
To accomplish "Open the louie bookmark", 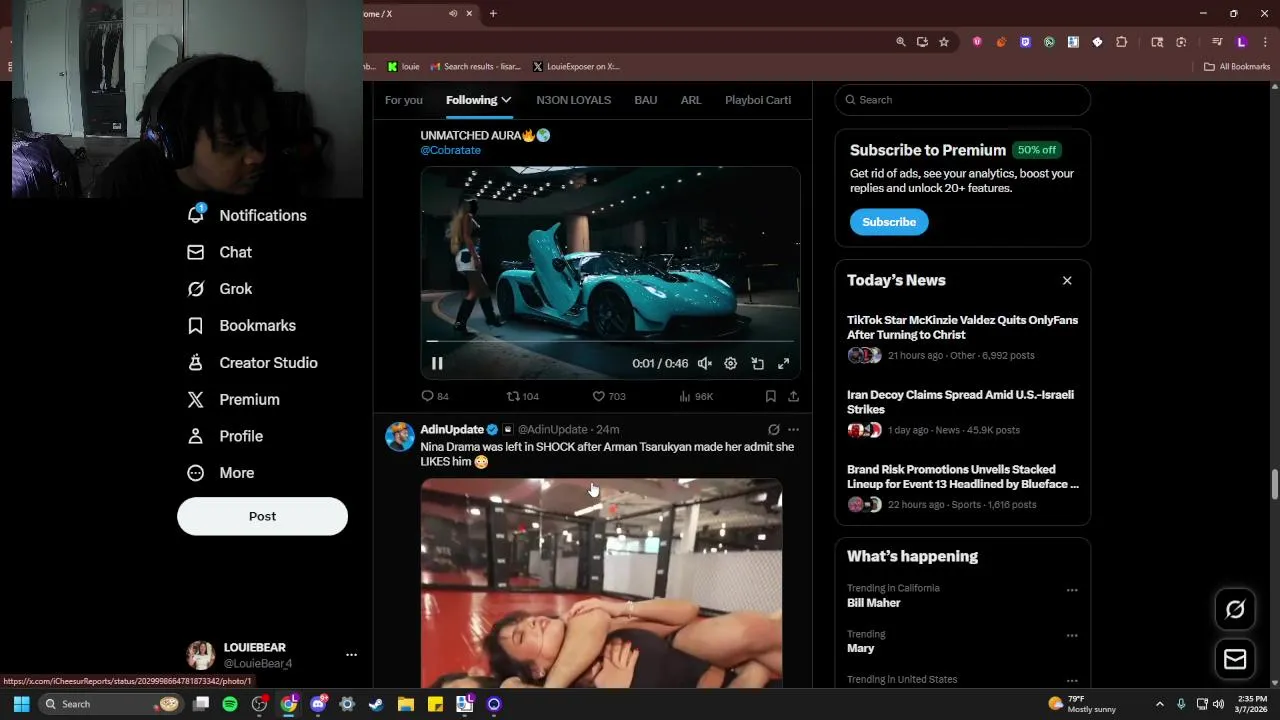I will click(403, 67).
